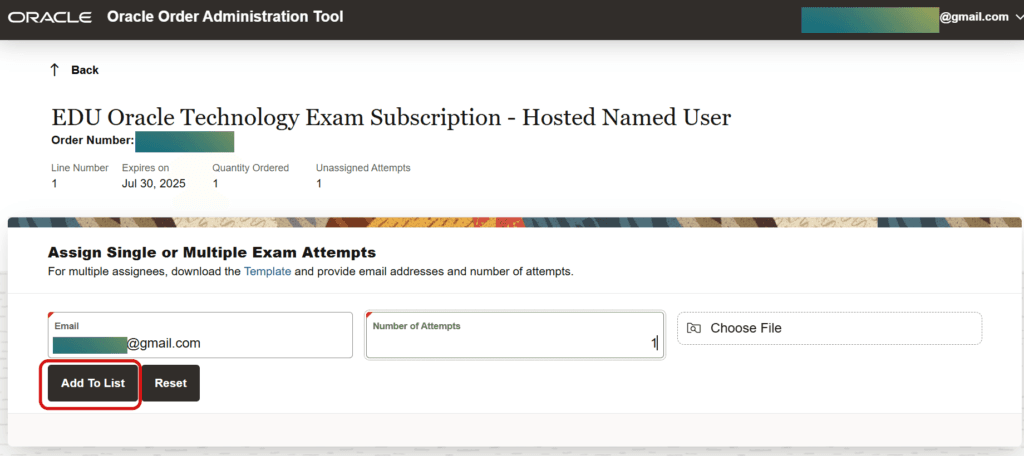
Task: Click the Back link text
Action: pyautogui.click(x=85, y=70)
